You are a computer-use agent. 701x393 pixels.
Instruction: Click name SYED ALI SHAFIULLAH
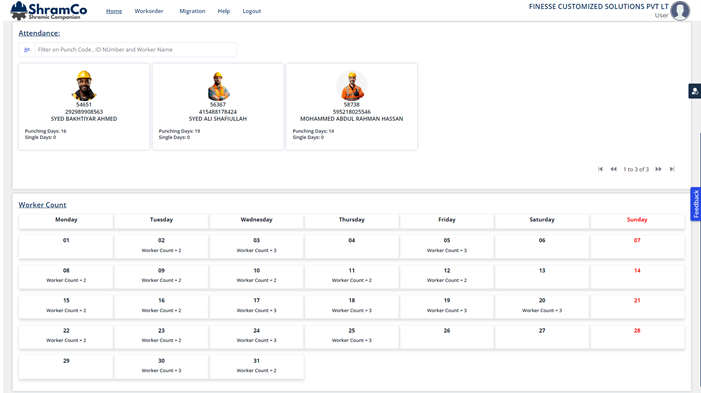(218, 119)
